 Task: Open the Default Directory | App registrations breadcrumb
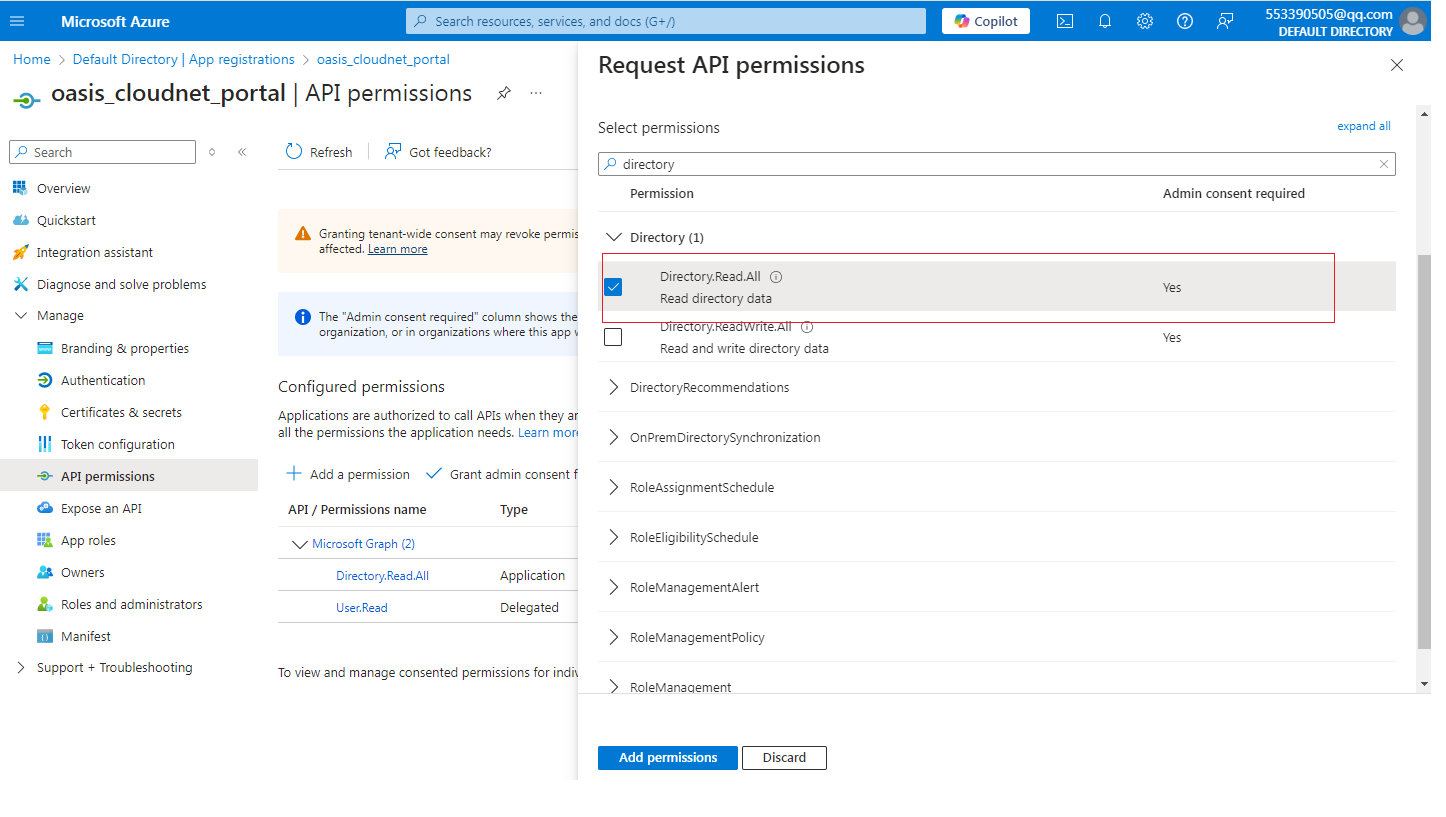[x=184, y=59]
